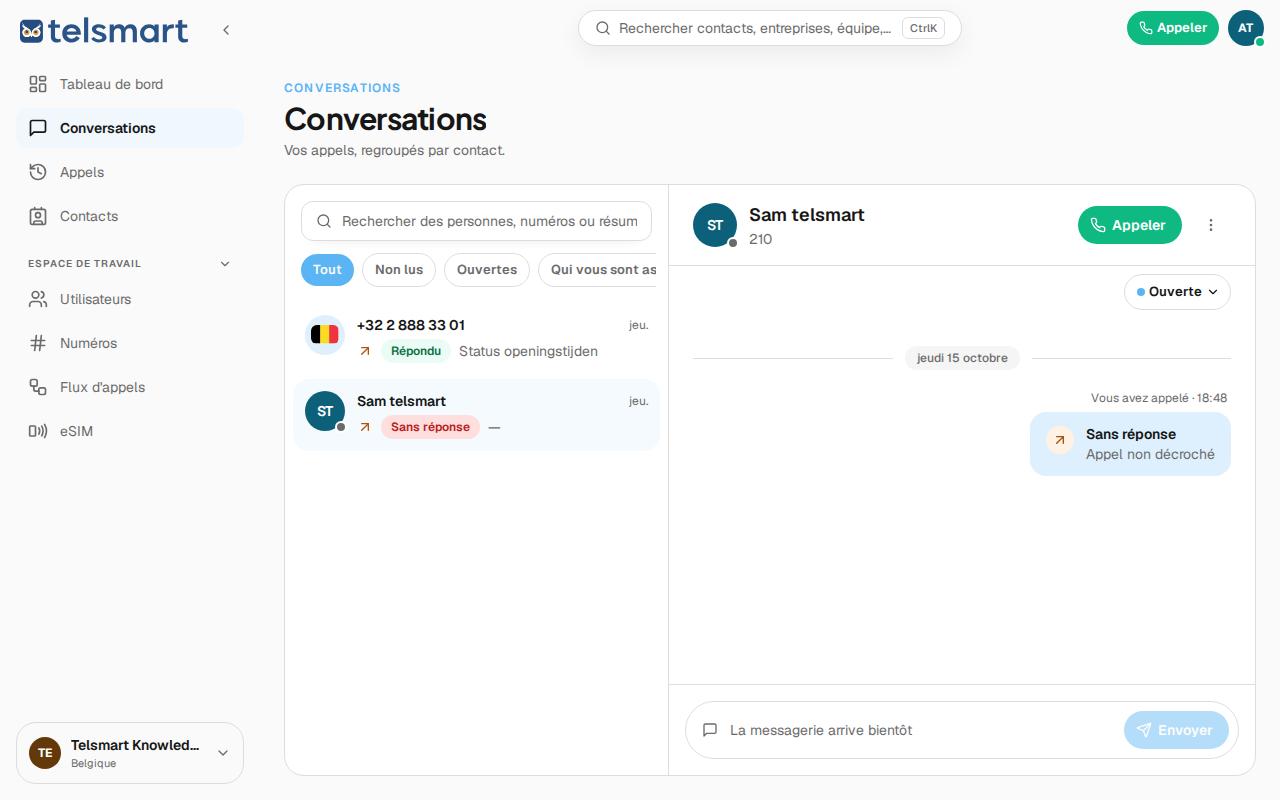
Task: Click the Status openingstijden text
Action: click(528, 351)
